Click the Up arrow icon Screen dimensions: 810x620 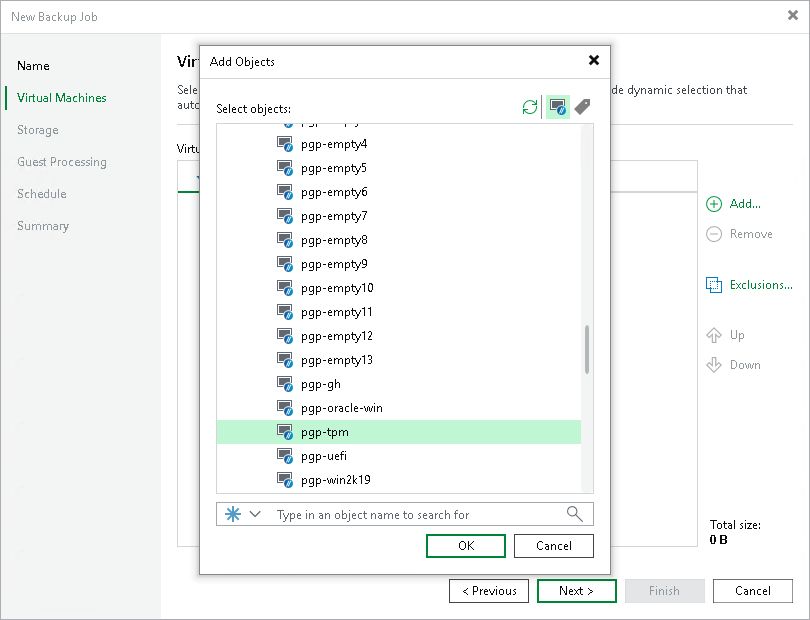point(714,335)
